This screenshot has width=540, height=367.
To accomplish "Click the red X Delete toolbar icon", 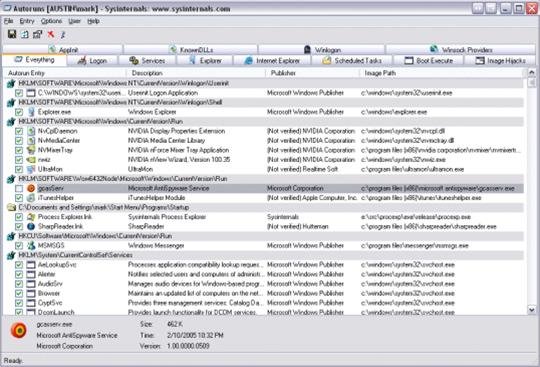I will tap(51, 34).
